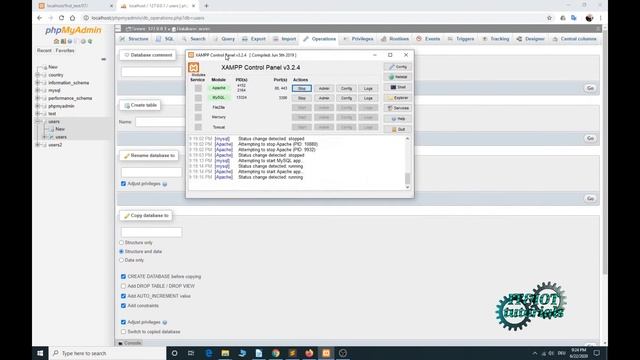
Task: Click XAMPP taskbar icon
Action: pyautogui.click(x=326, y=353)
